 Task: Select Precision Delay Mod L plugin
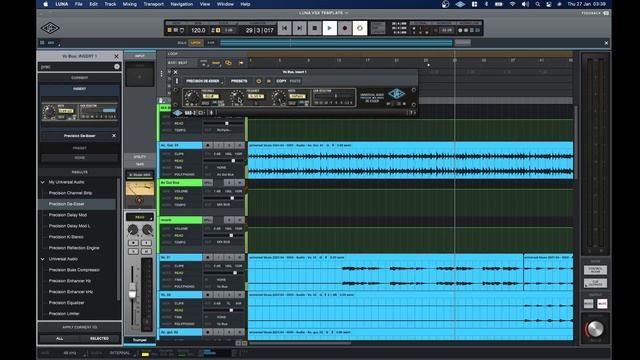(69, 226)
